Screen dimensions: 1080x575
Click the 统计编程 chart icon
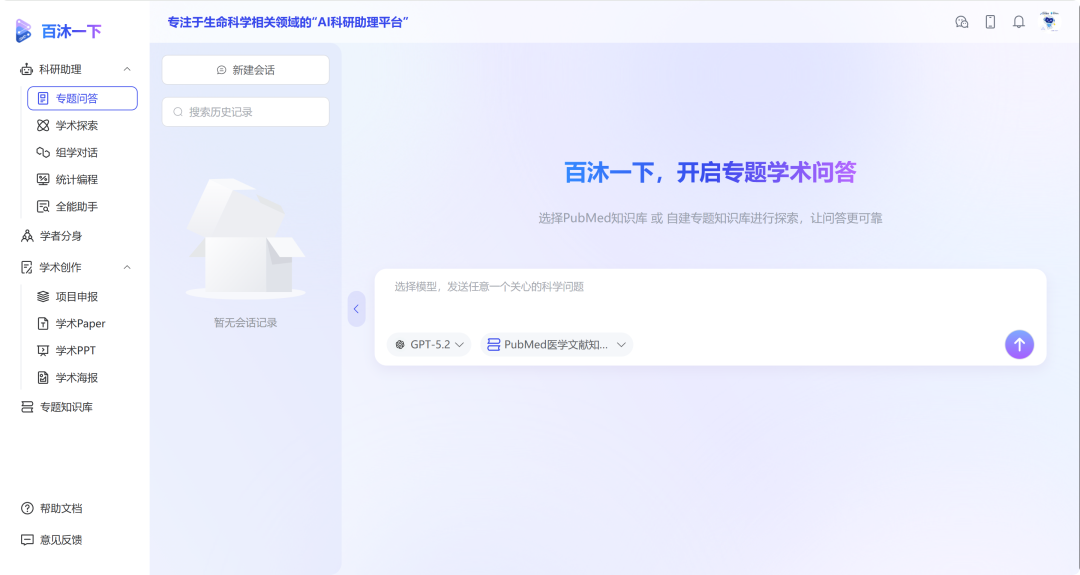[43, 179]
